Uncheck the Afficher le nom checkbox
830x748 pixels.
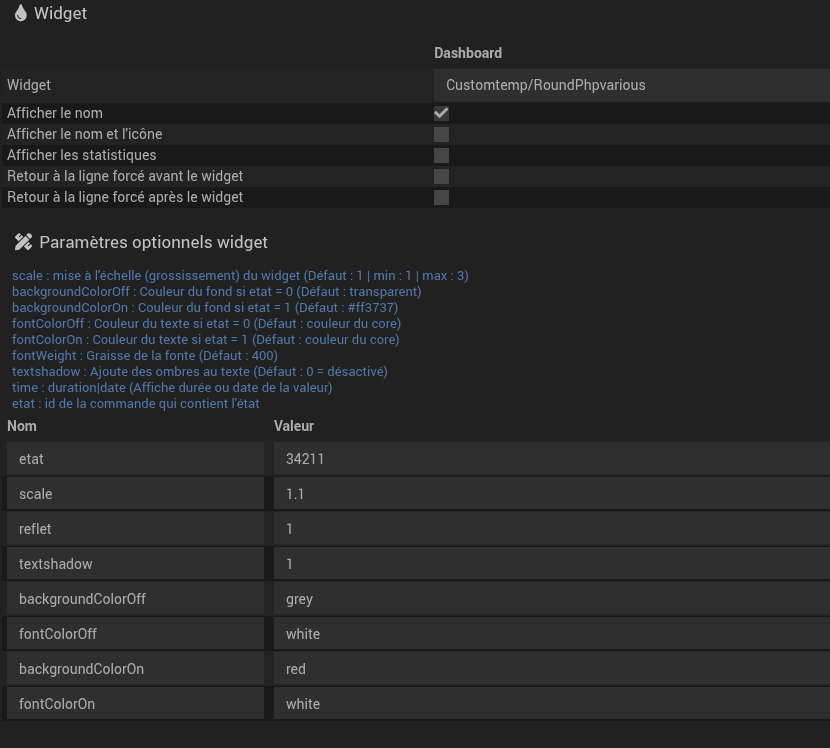[441, 113]
